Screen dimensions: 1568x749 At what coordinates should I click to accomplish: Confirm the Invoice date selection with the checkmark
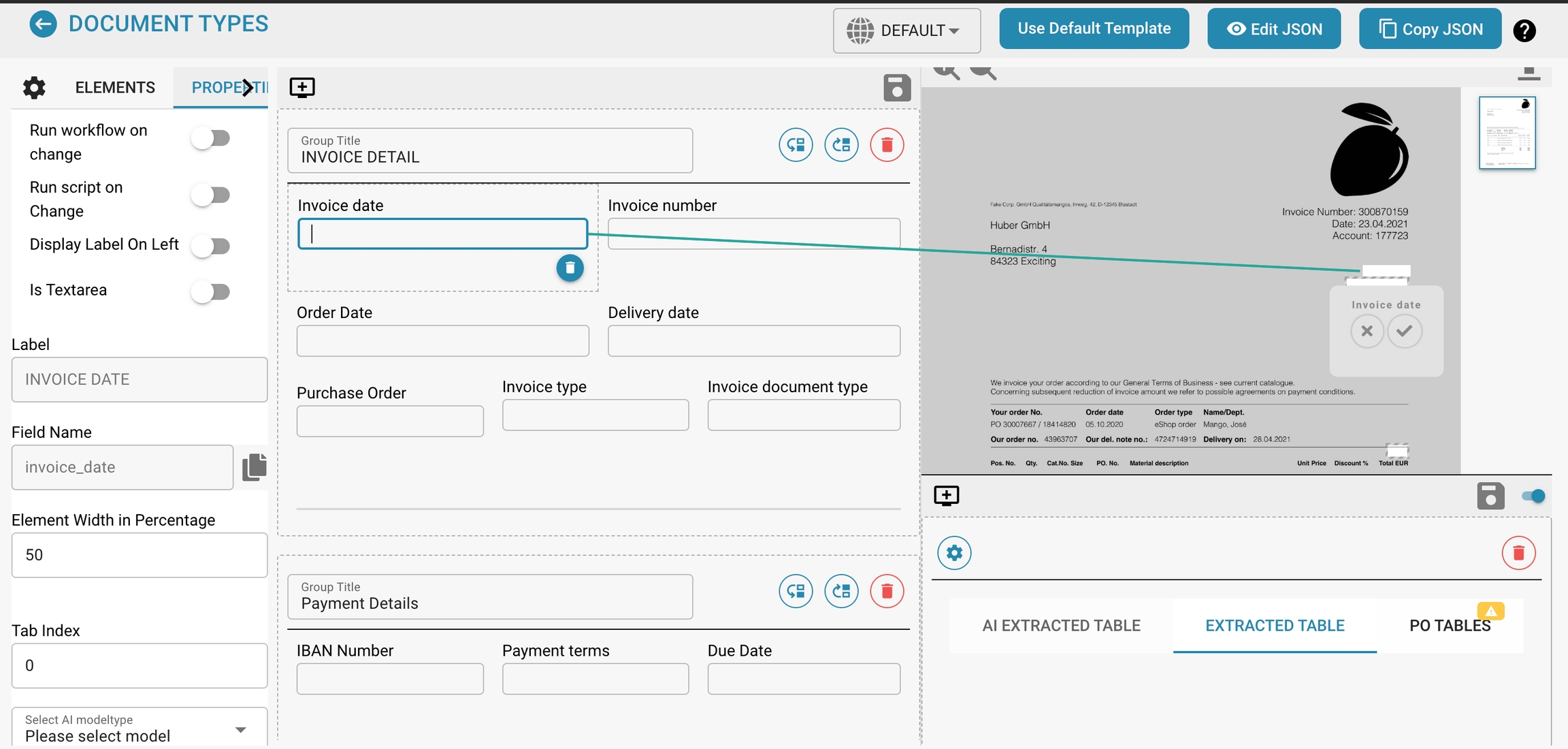tap(1404, 332)
